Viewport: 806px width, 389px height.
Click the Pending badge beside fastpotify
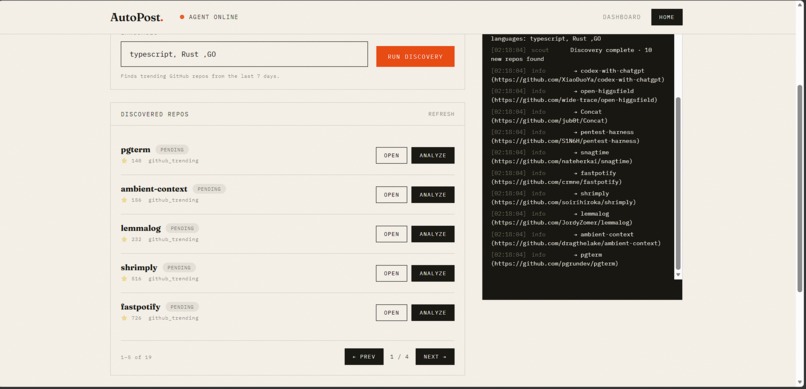pos(182,307)
